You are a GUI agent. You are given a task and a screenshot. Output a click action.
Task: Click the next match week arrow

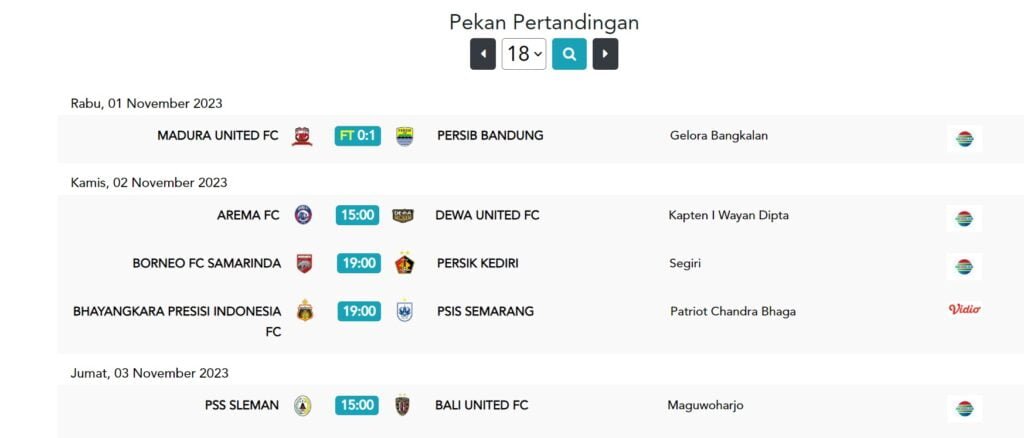[x=605, y=54]
